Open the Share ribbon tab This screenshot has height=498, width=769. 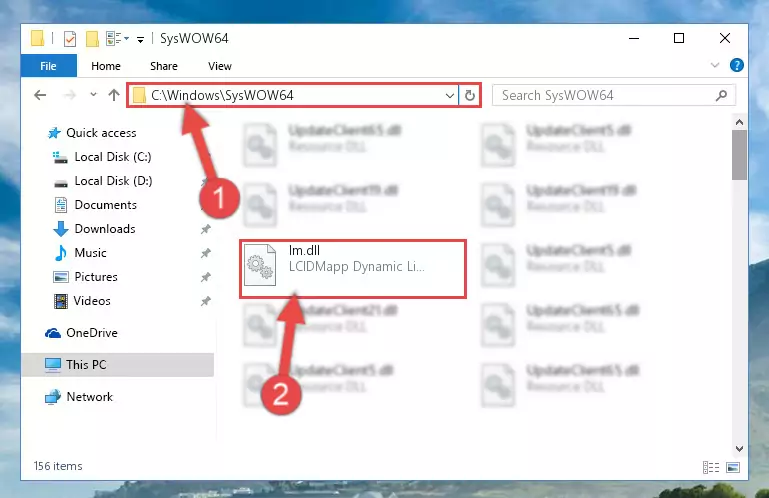point(164,66)
